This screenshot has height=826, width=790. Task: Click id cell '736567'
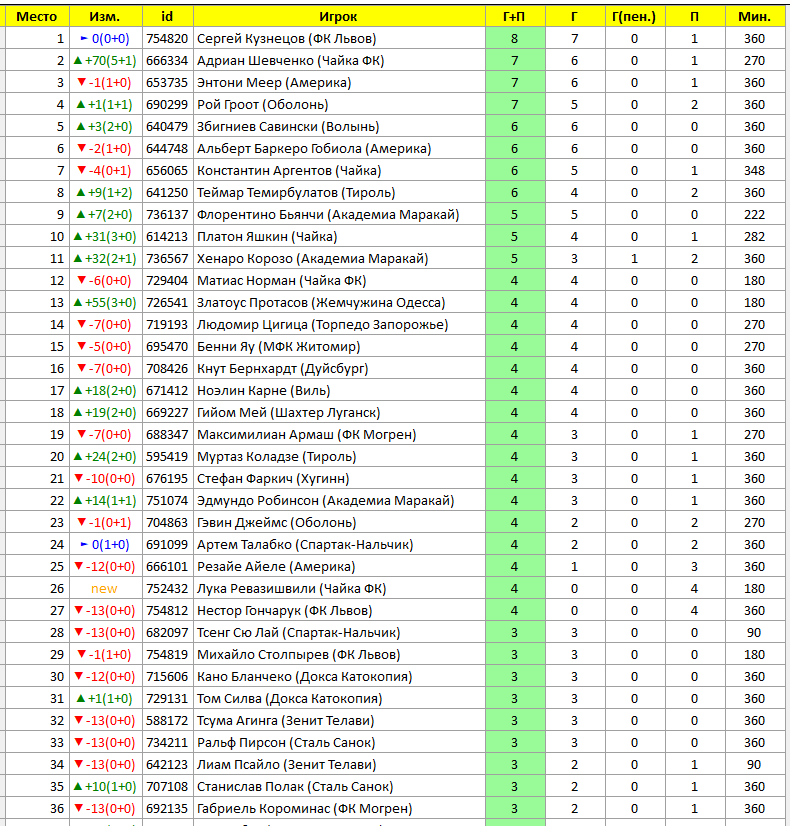pyautogui.click(x=167, y=259)
